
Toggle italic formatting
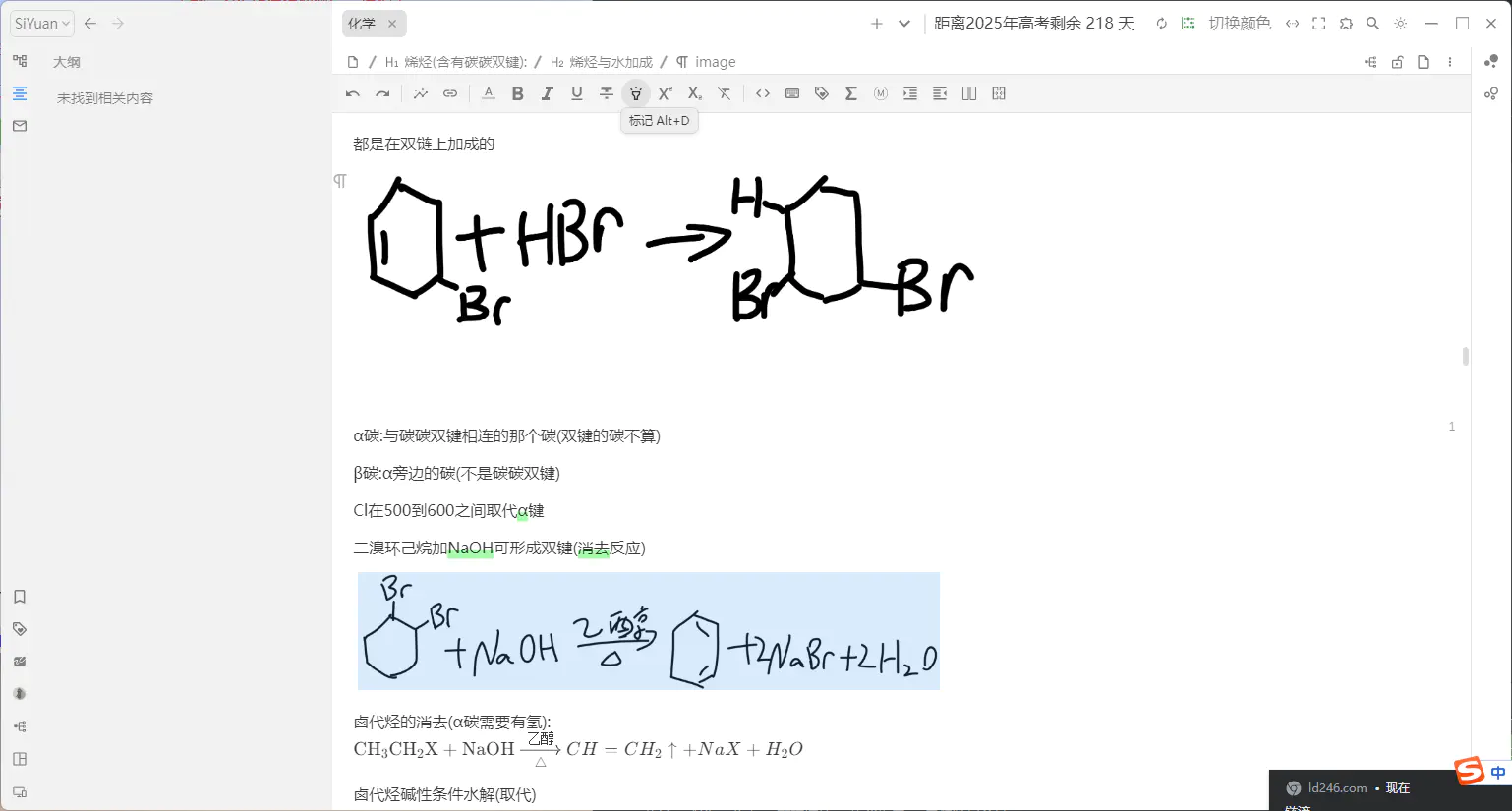(x=548, y=93)
